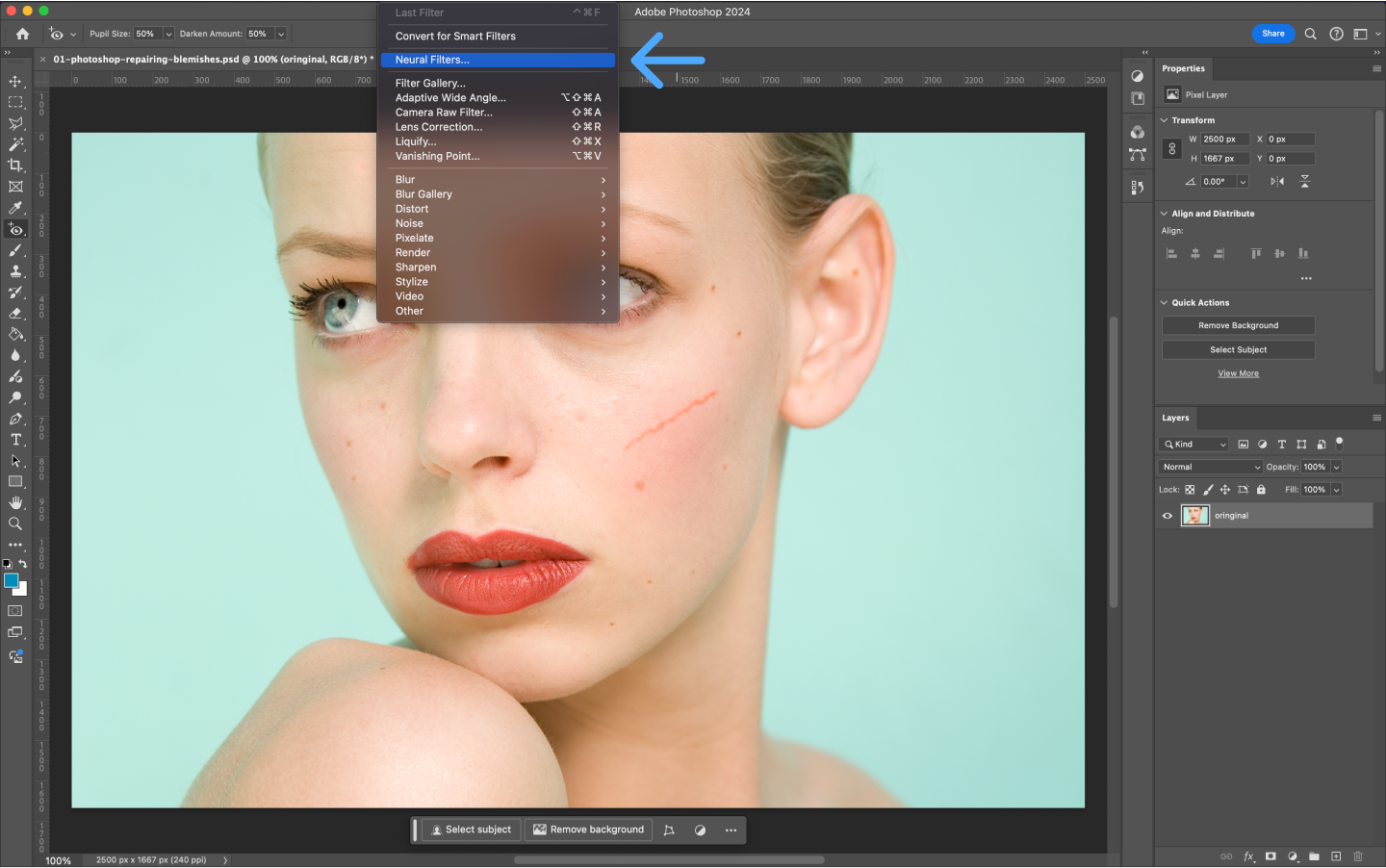Image resolution: width=1386 pixels, height=868 pixels.
Task: Toggle the width-height link constraint
Action: (x=1171, y=149)
